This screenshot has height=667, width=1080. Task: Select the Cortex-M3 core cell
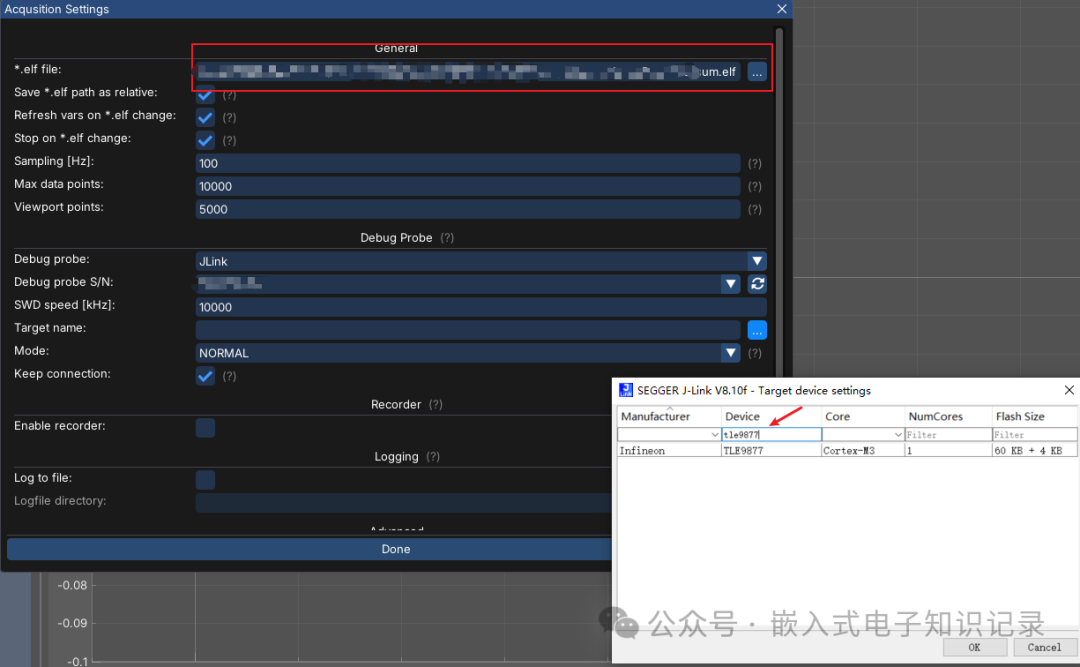tap(863, 451)
